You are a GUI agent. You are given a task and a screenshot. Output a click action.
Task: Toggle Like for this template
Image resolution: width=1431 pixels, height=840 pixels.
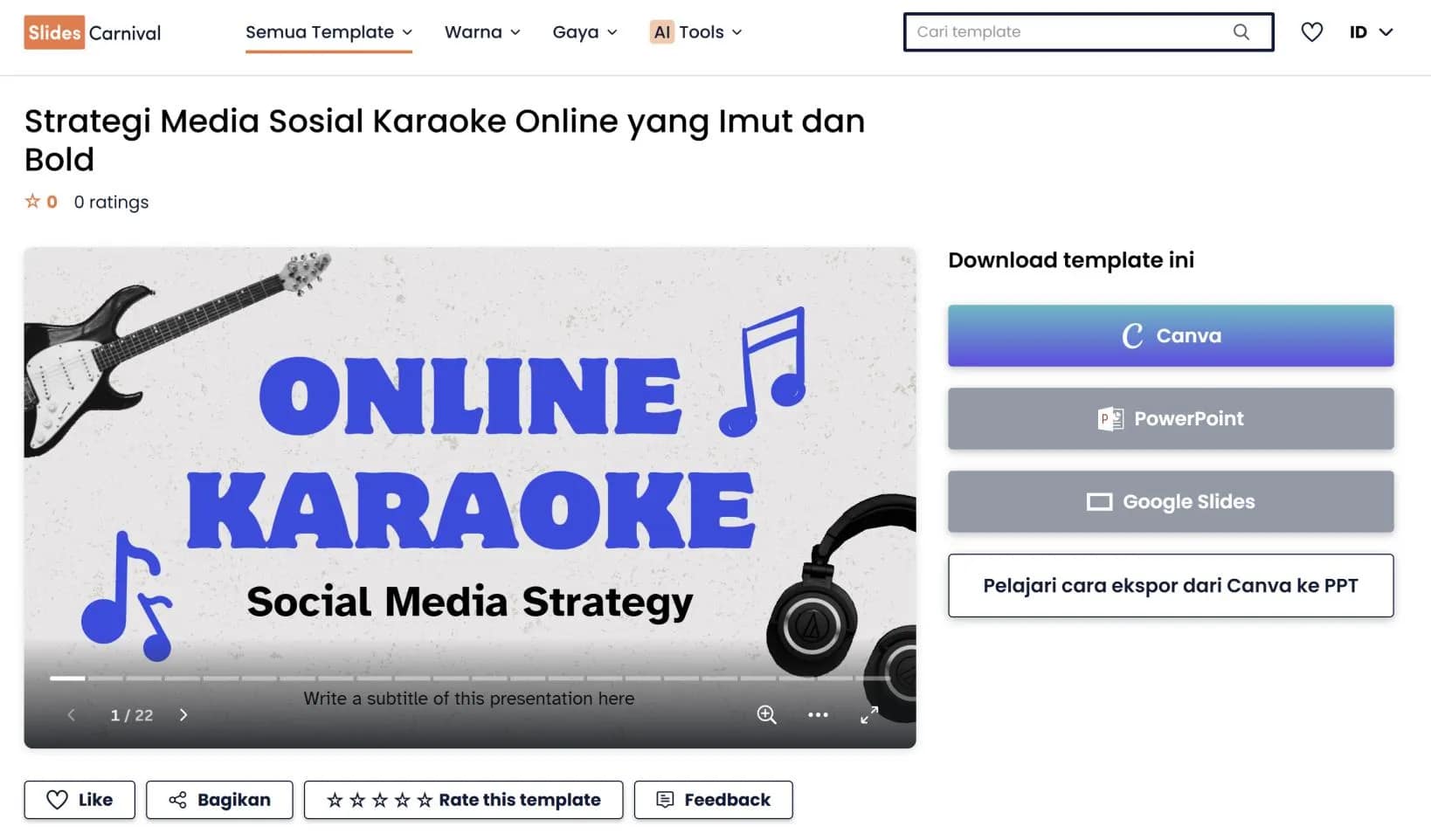79,799
